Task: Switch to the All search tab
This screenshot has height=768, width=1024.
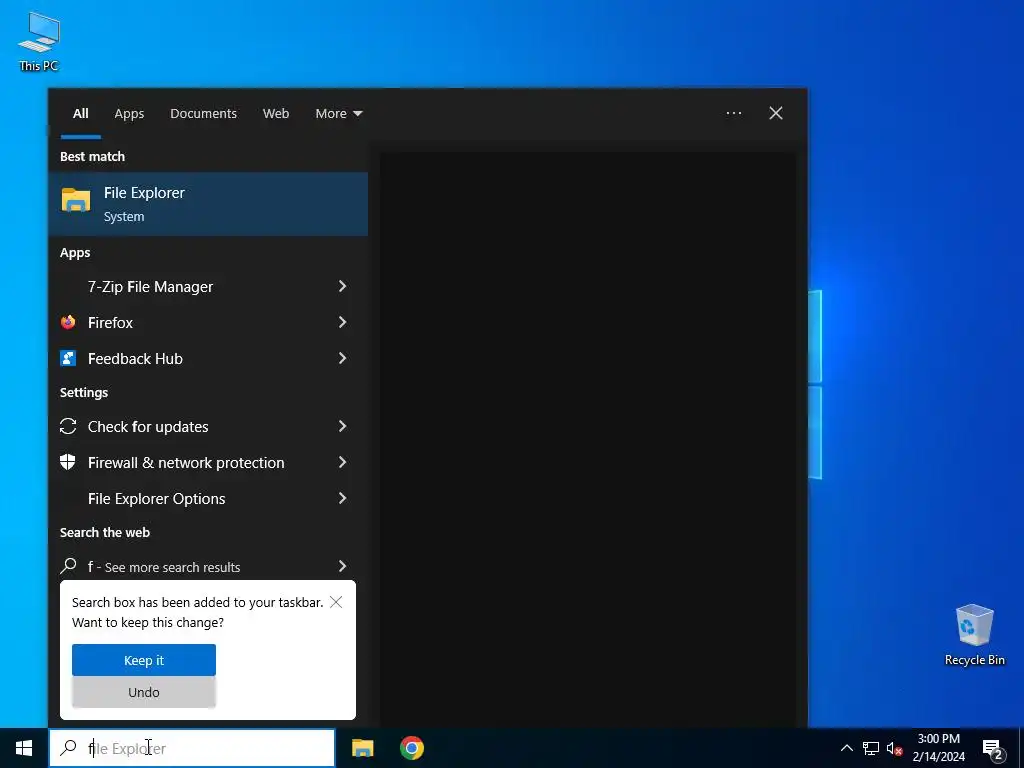Action: [80, 114]
